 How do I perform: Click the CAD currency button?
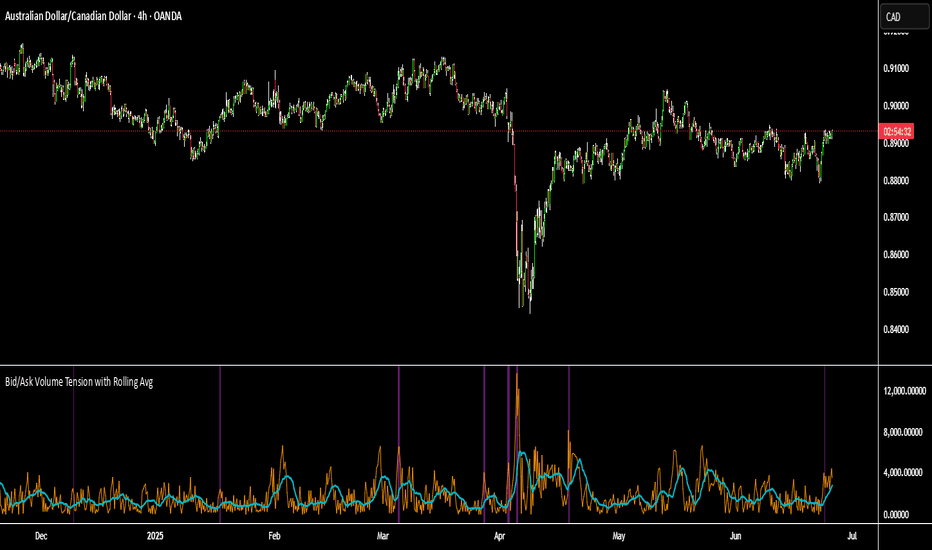tap(903, 17)
